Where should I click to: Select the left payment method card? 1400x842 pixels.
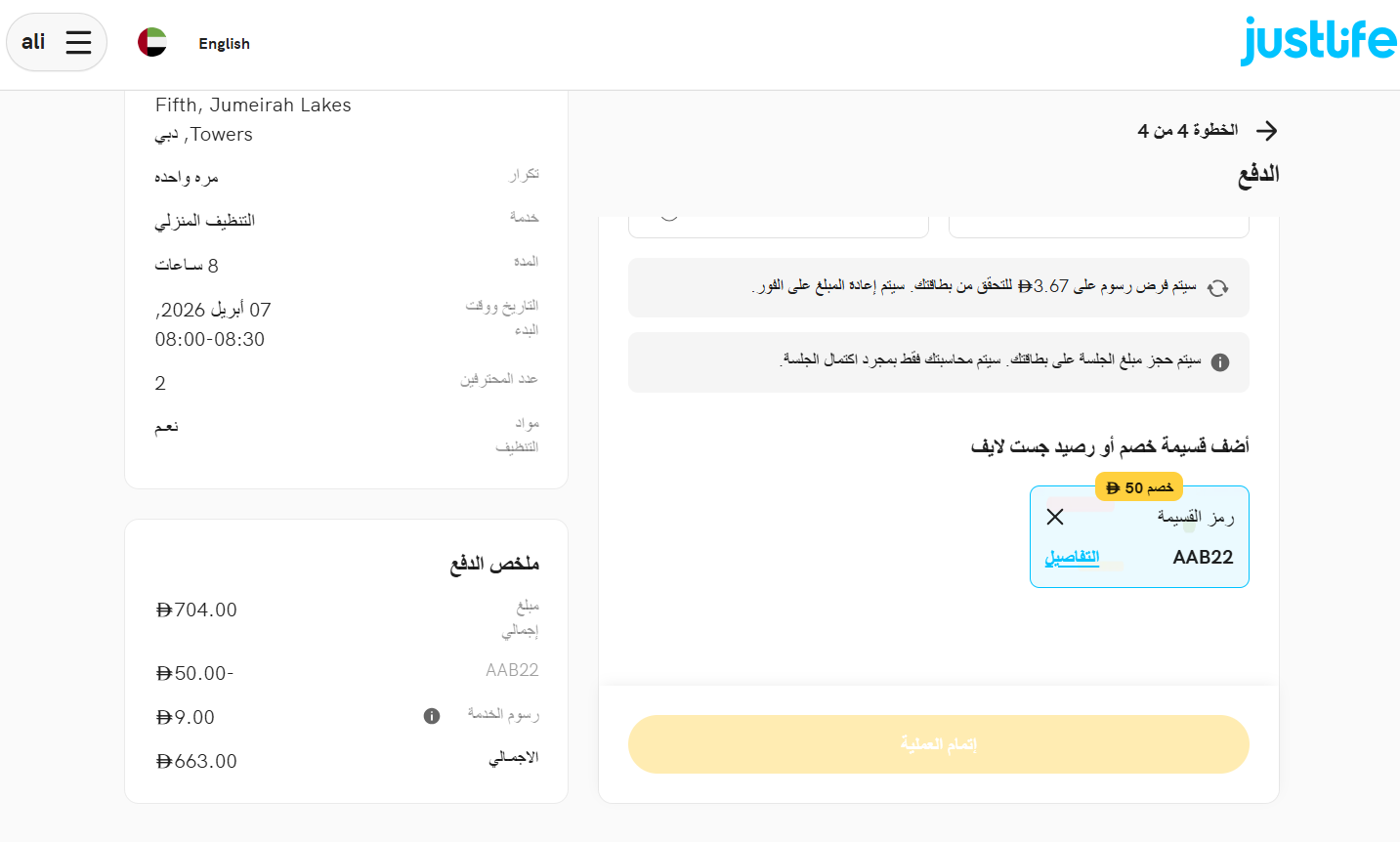pos(779,221)
